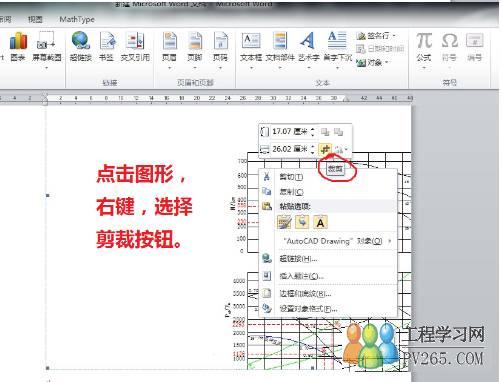Insert Equation (公式) pi icon
This screenshot has width=502, height=382.
pos(424,47)
